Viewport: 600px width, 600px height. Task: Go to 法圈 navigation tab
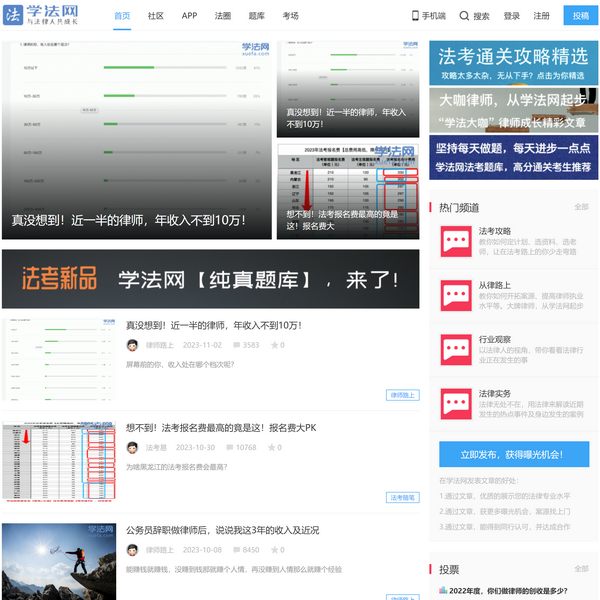point(223,16)
